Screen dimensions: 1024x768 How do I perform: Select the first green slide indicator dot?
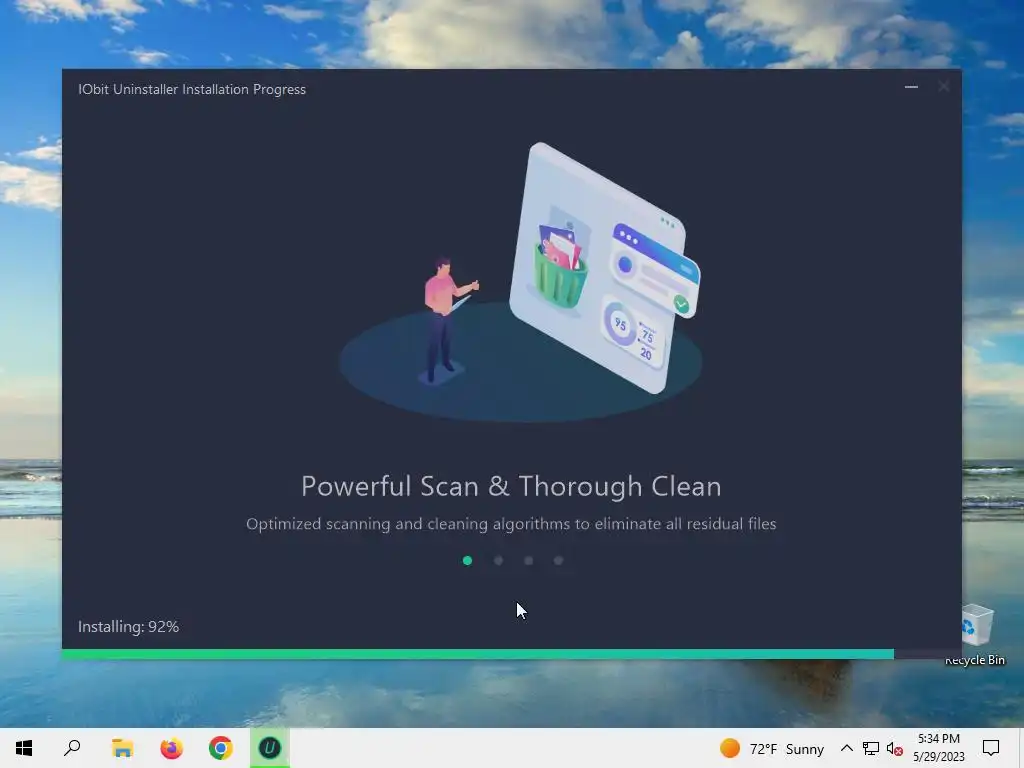click(x=467, y=560)
